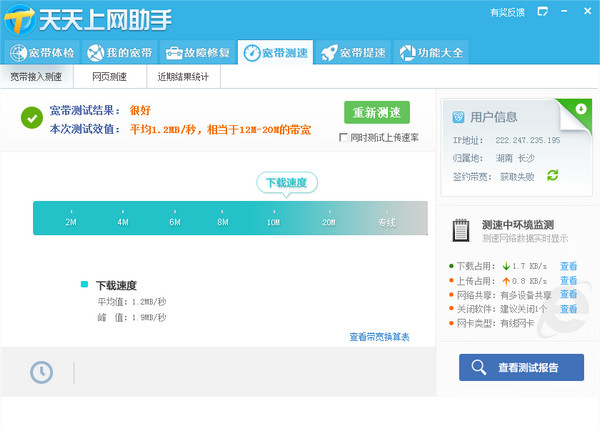Click the 天天上网助手 logo icon
600x429 pixels.
click(x=19, y=19)
